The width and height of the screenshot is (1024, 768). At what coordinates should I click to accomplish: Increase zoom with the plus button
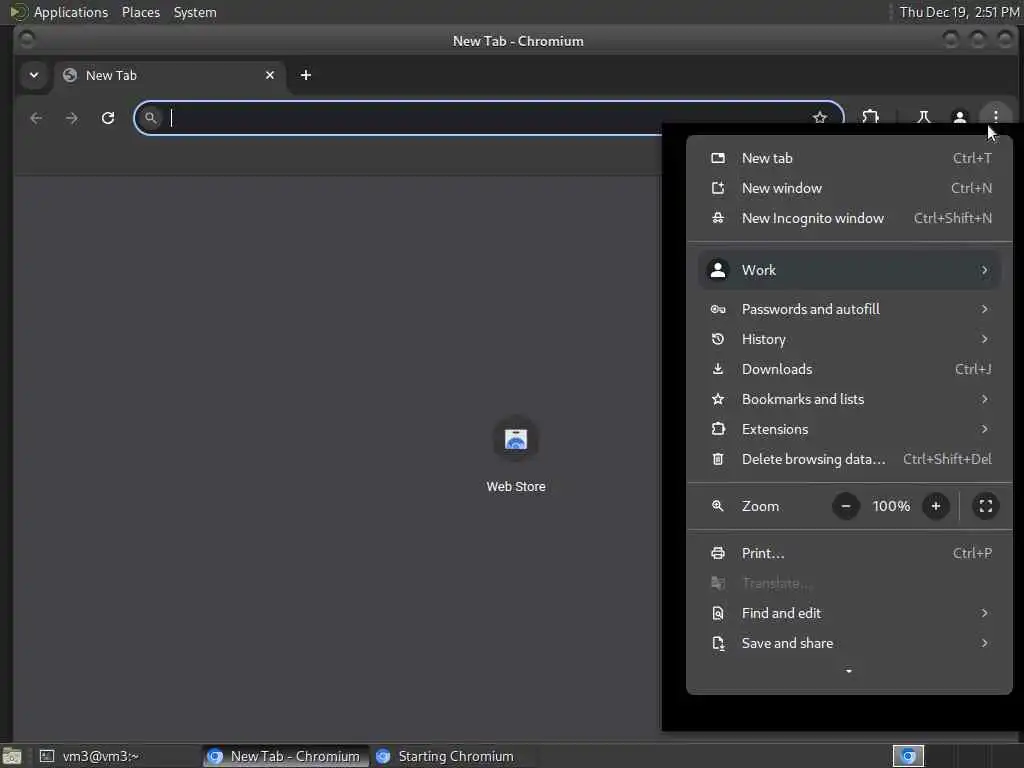tap(936, 506)
